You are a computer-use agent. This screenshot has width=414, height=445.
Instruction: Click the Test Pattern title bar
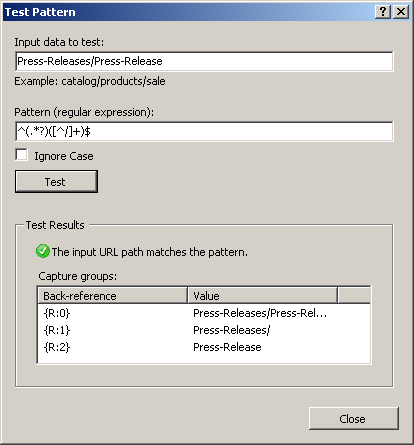pos(188,12)
